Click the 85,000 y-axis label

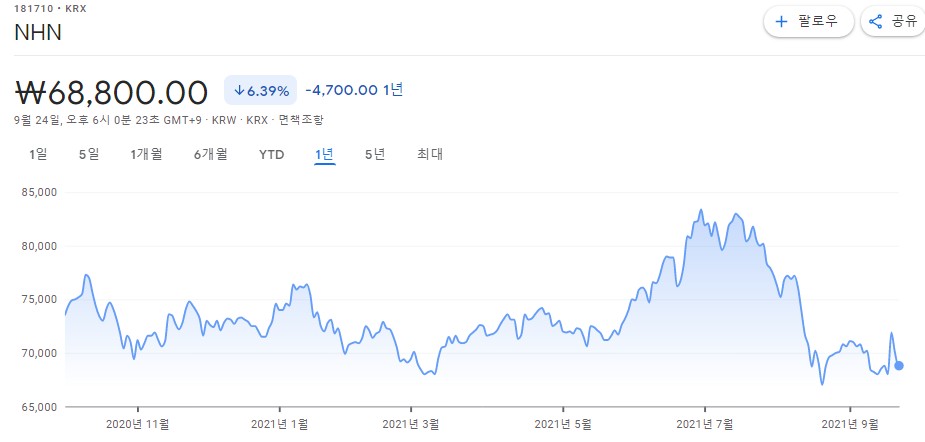[38, 192]
